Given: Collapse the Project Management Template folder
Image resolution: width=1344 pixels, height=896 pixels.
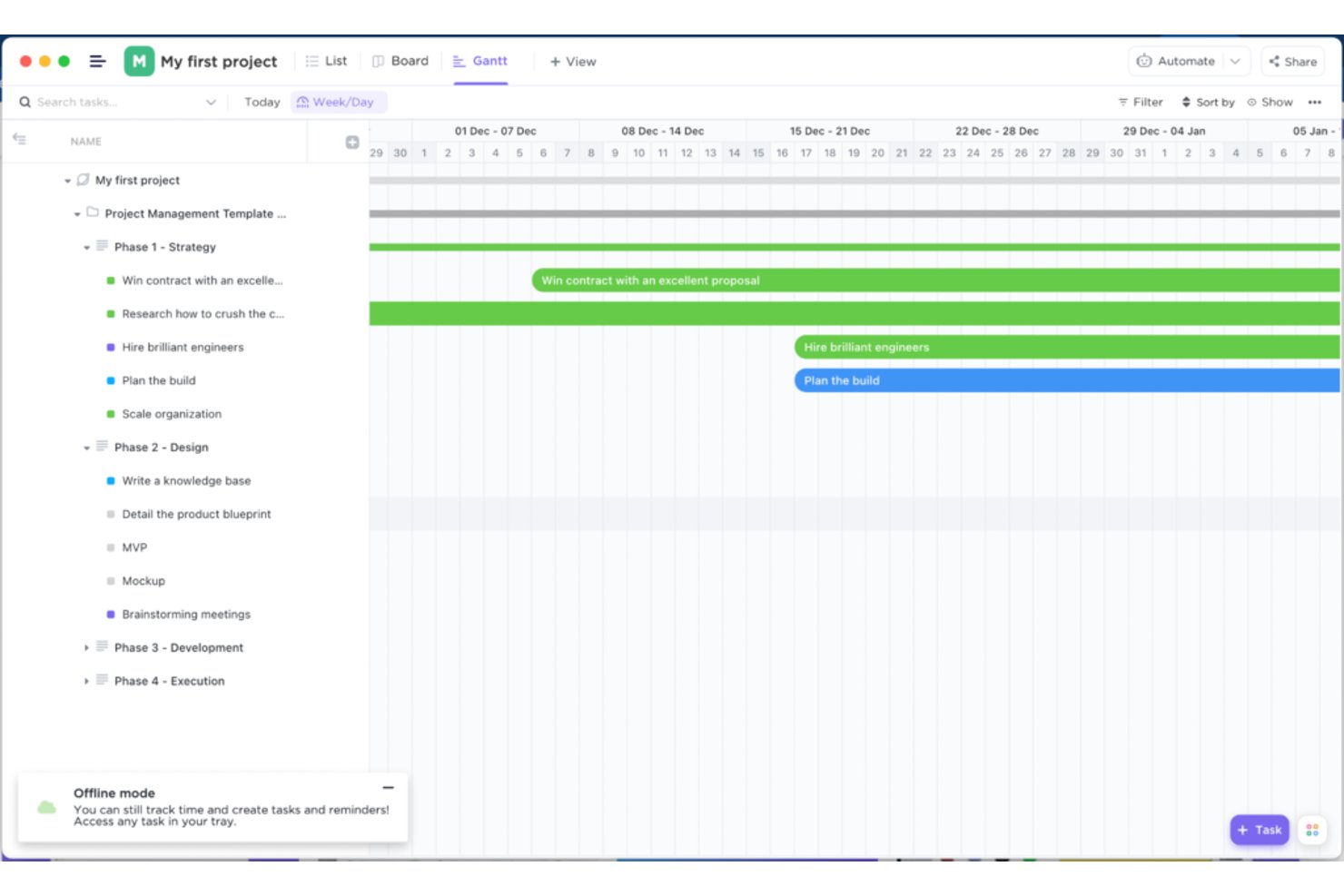Looking at the screenshot, I should click(x=77, y=214).
